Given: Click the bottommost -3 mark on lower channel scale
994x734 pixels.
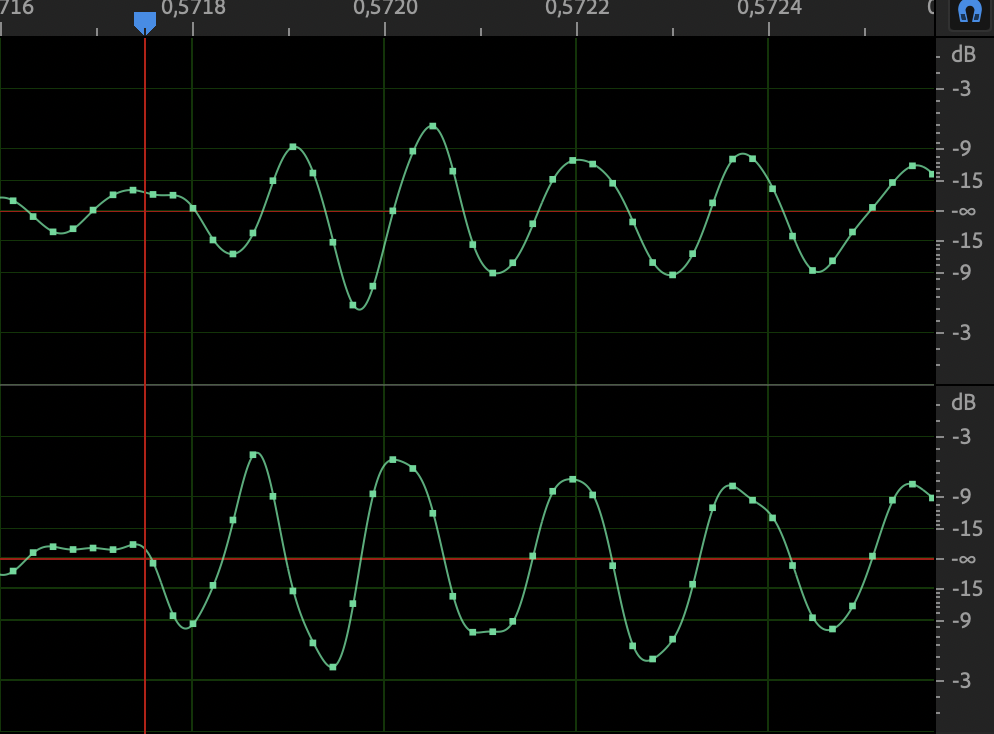Looking at the screenshot, I should click(x=962, y=681).
